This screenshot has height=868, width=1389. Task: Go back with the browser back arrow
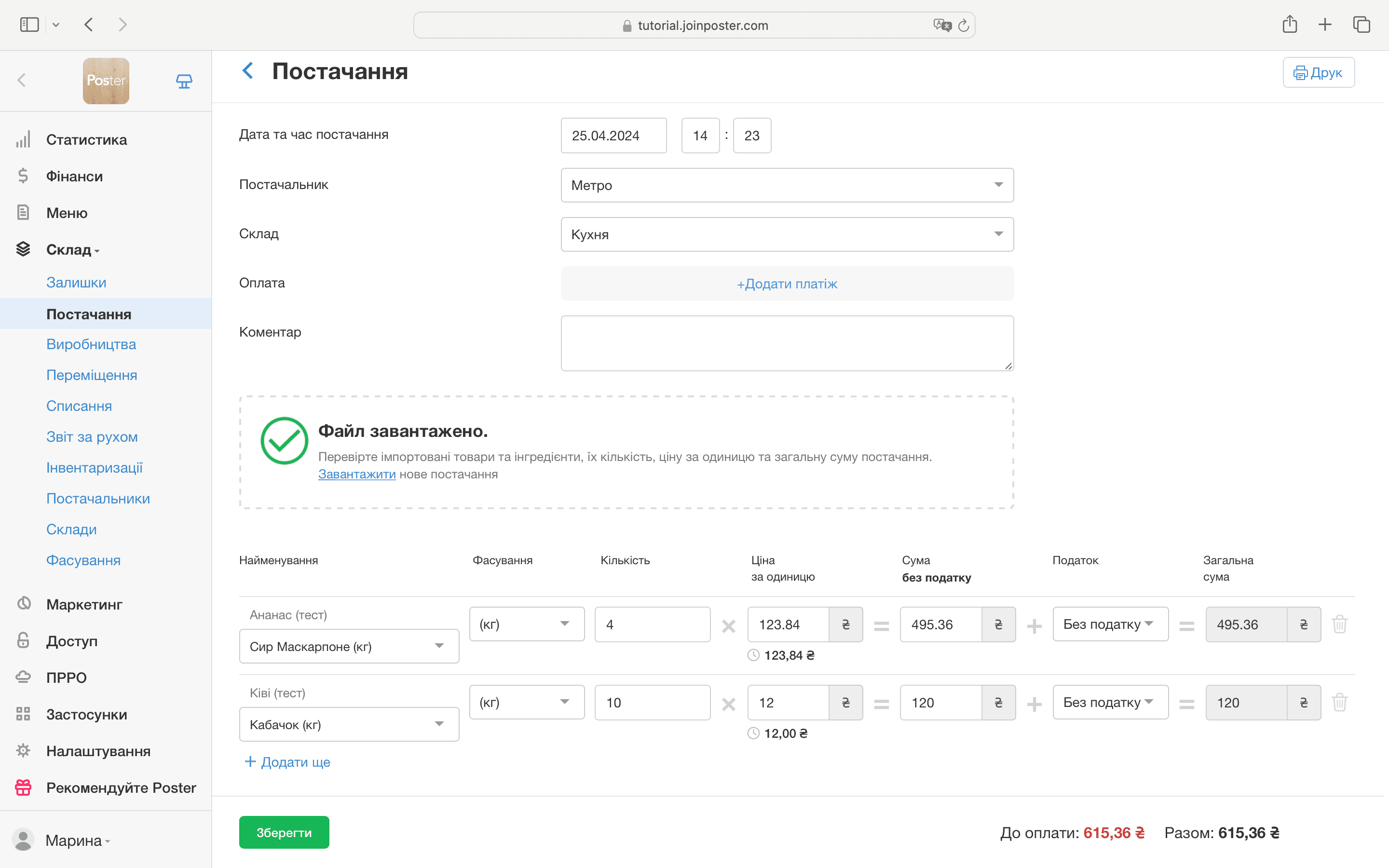tap(88, 25)
